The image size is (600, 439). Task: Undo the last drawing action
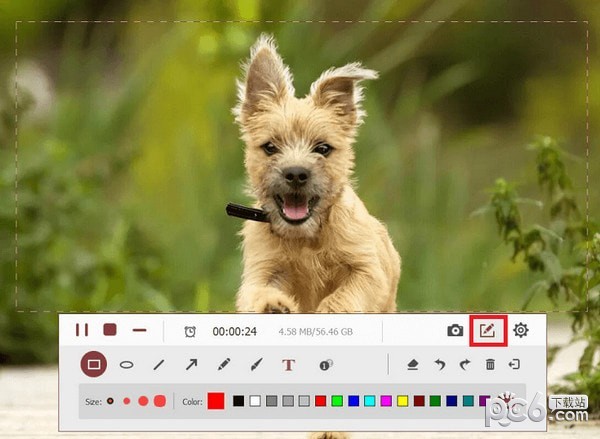[440, 365]
